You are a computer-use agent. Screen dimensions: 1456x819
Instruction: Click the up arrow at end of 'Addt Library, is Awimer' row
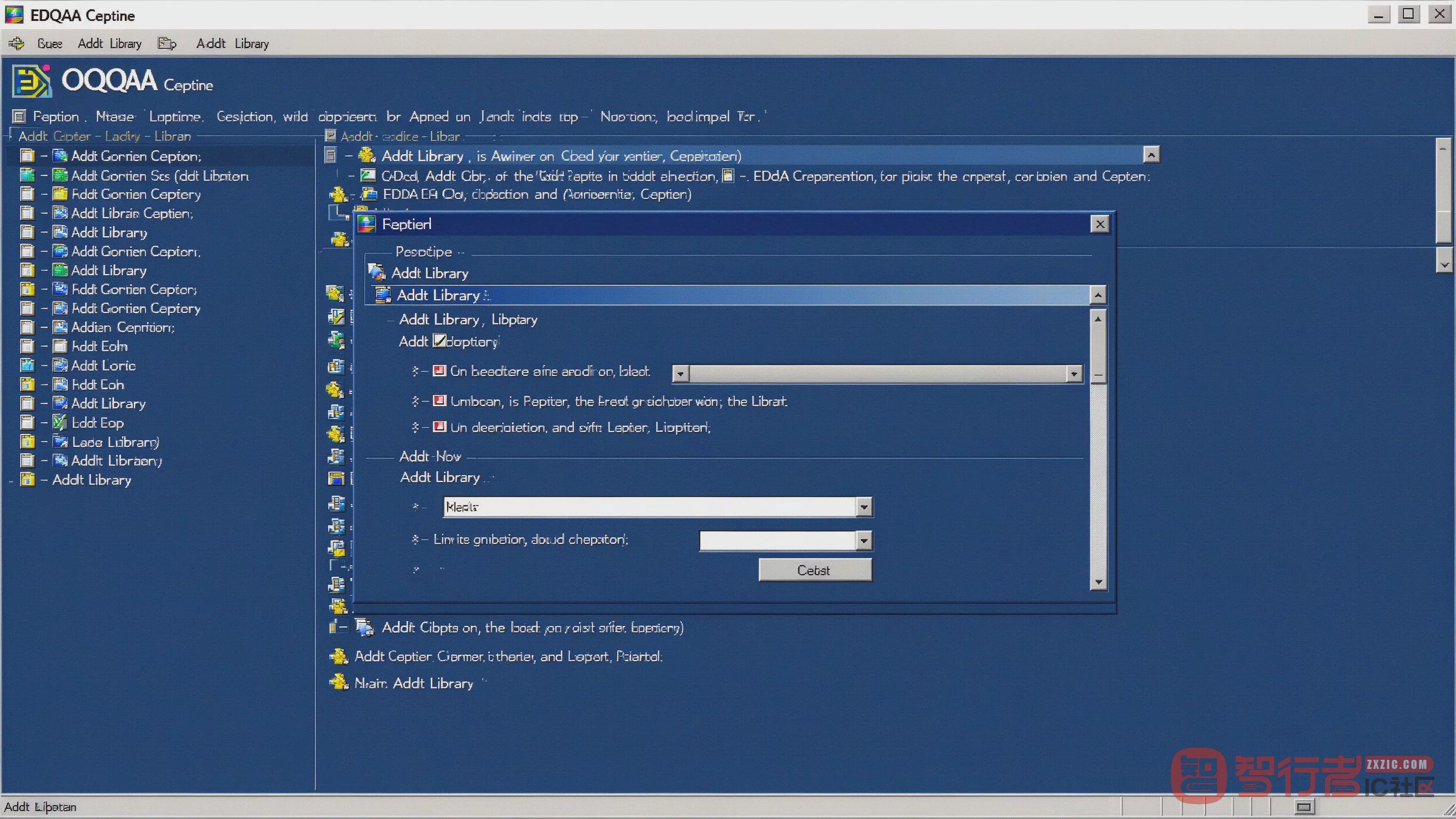click(1151, 155)
